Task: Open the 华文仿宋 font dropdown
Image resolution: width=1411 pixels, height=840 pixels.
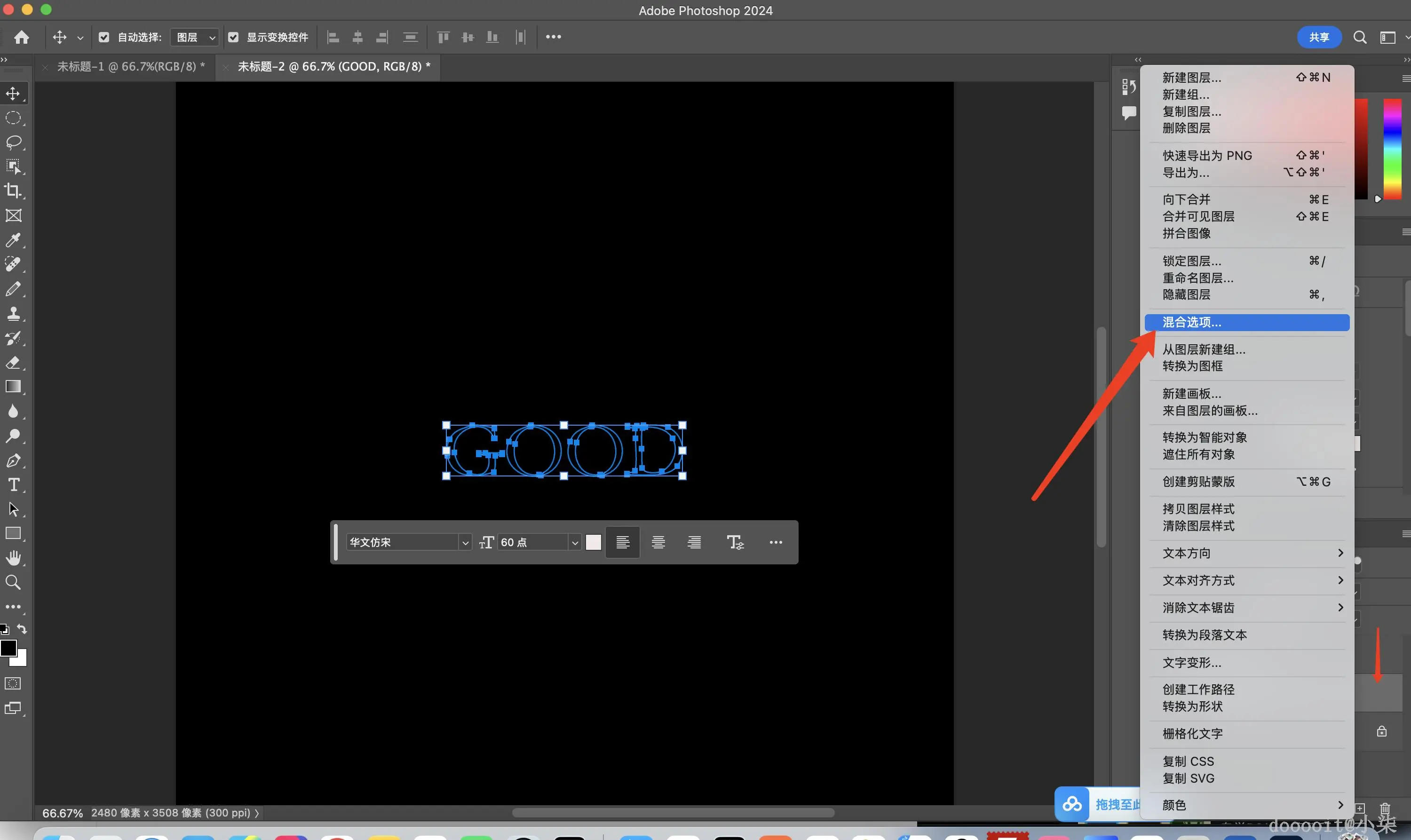Action: point(465,543)
